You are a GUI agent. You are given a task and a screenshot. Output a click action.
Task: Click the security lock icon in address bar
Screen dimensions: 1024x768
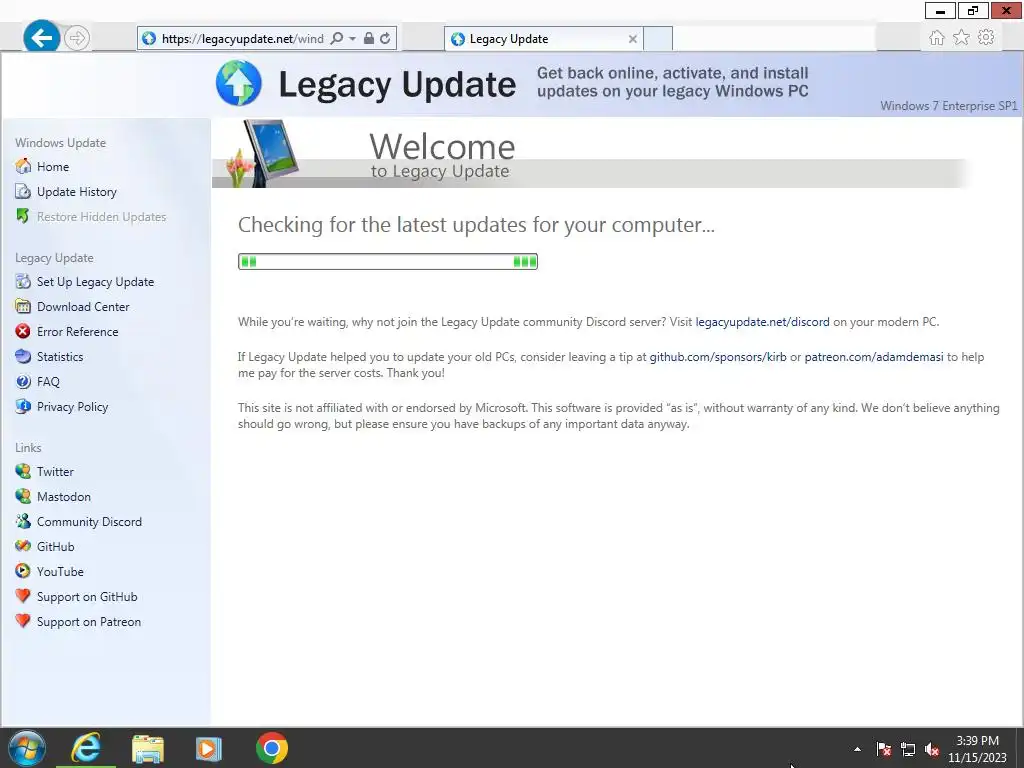tap(369, 39)
